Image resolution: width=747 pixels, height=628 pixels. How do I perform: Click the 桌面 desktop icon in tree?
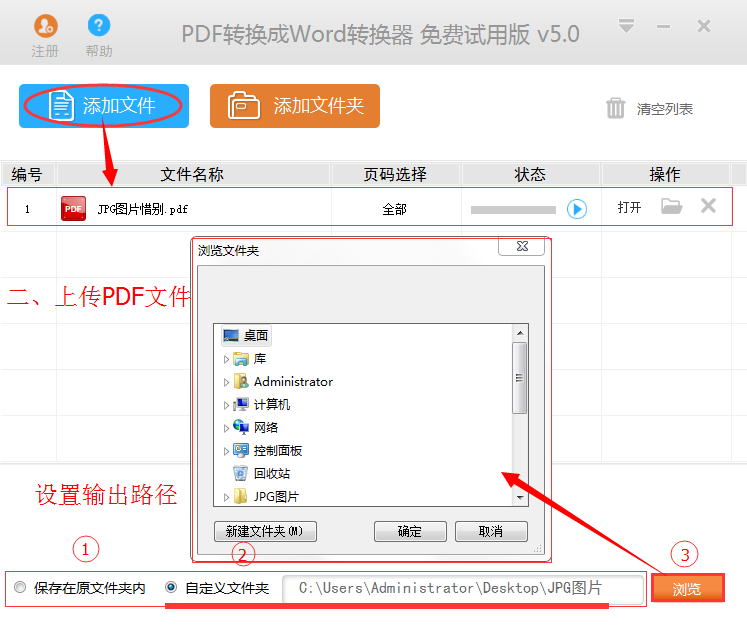pos(231,335)
